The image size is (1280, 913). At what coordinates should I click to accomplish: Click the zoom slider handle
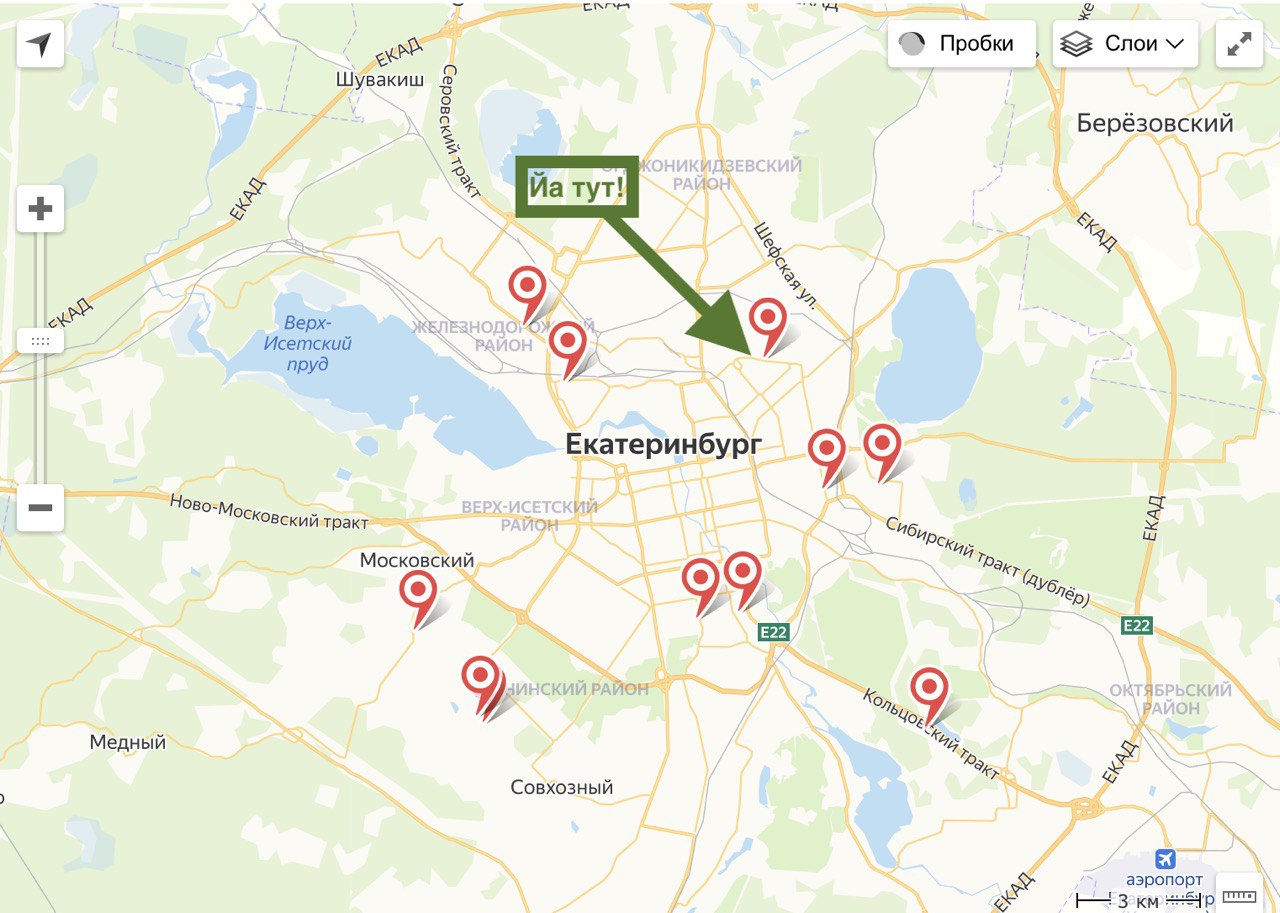[40, 341]
